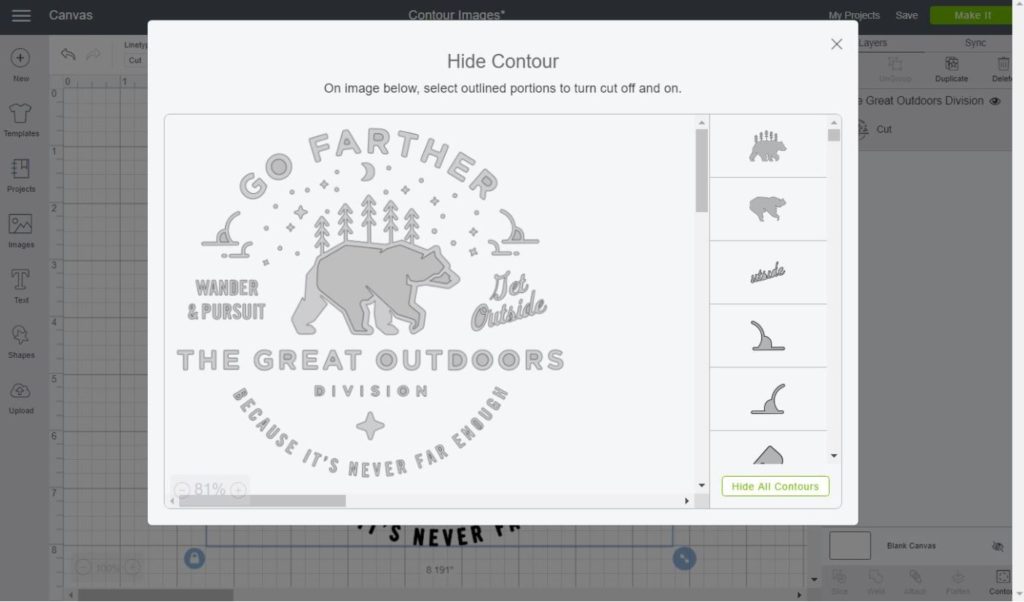Click the Redo arrow
Screen dimensions: 1024x602
[x=93, y=54]
